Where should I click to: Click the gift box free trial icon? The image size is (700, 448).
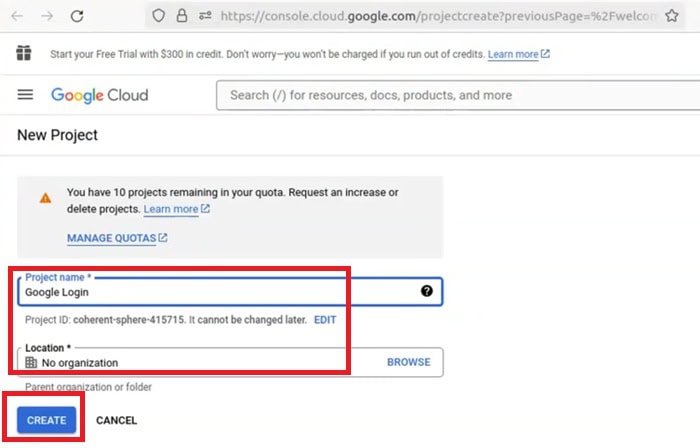24,53
